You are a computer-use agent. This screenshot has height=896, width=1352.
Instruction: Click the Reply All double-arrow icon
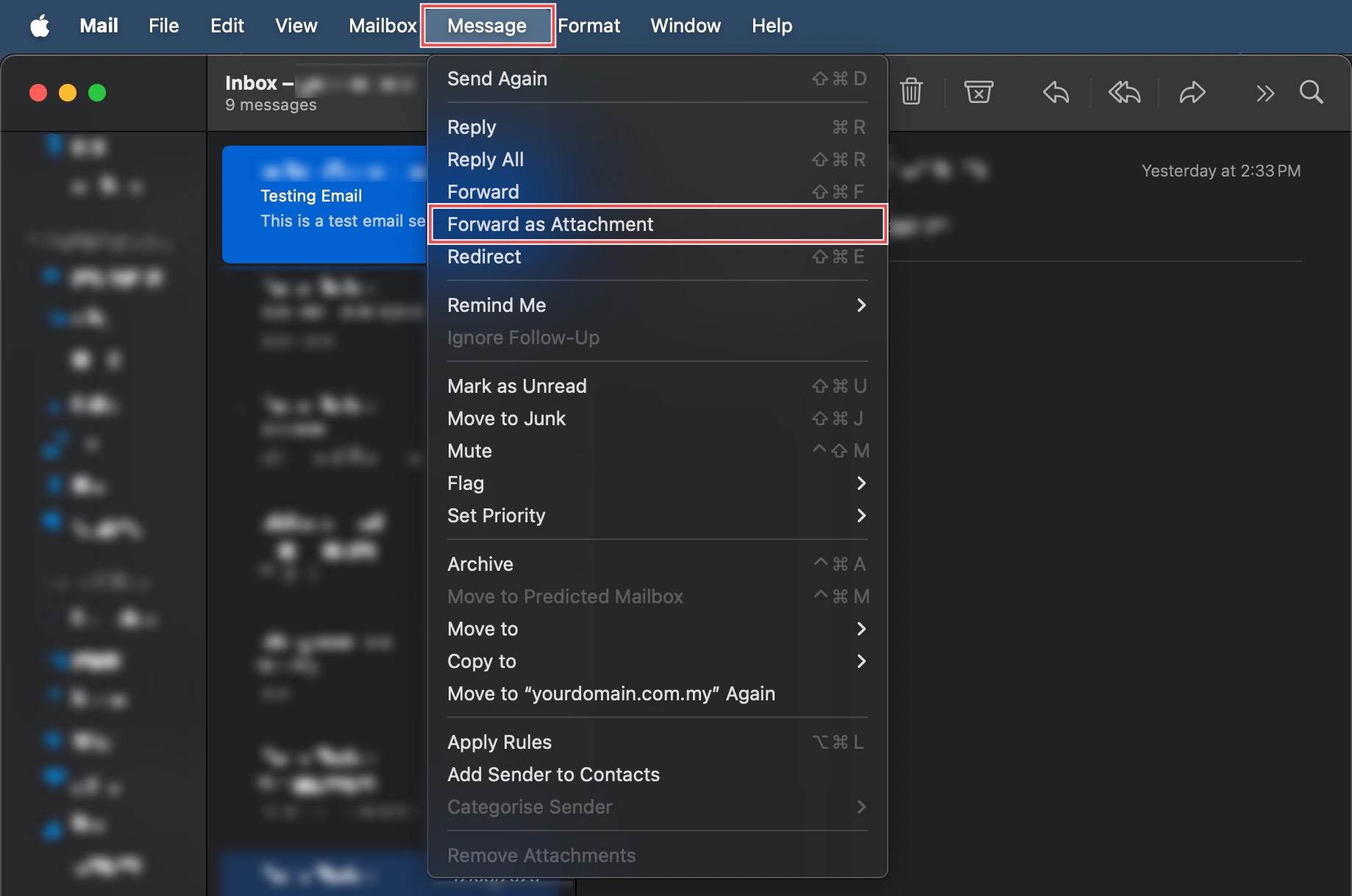(x=1124, y=93)
